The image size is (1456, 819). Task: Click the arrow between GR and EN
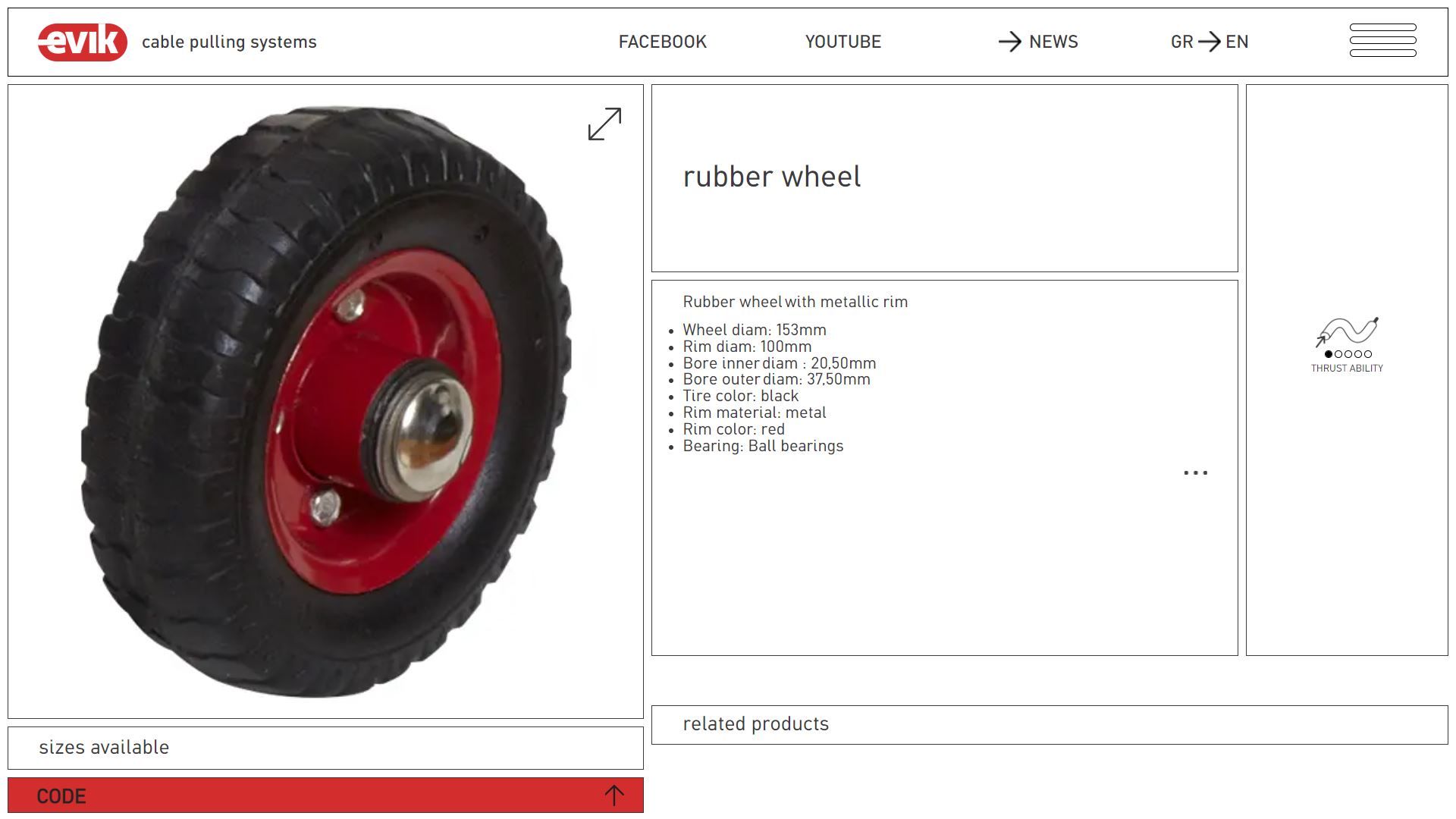tap(1210, 42)
